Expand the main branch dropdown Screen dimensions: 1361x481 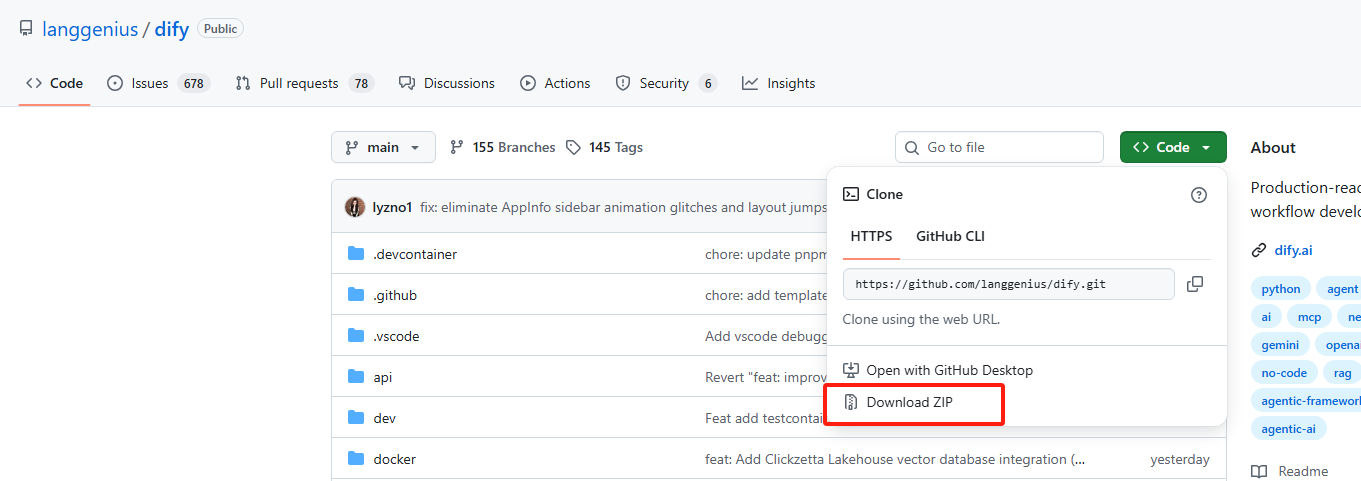383,147
